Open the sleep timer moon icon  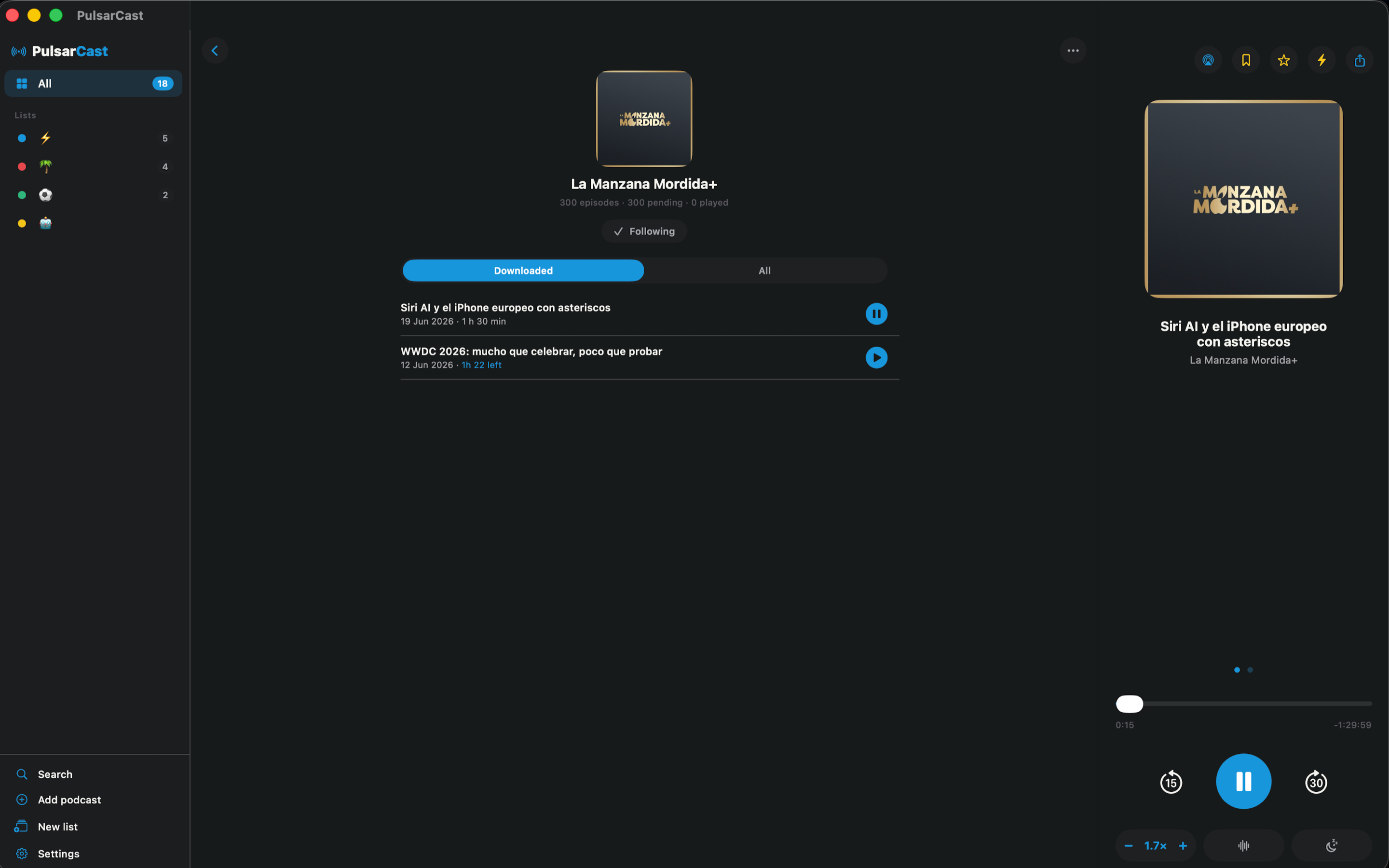point(1332,846)
